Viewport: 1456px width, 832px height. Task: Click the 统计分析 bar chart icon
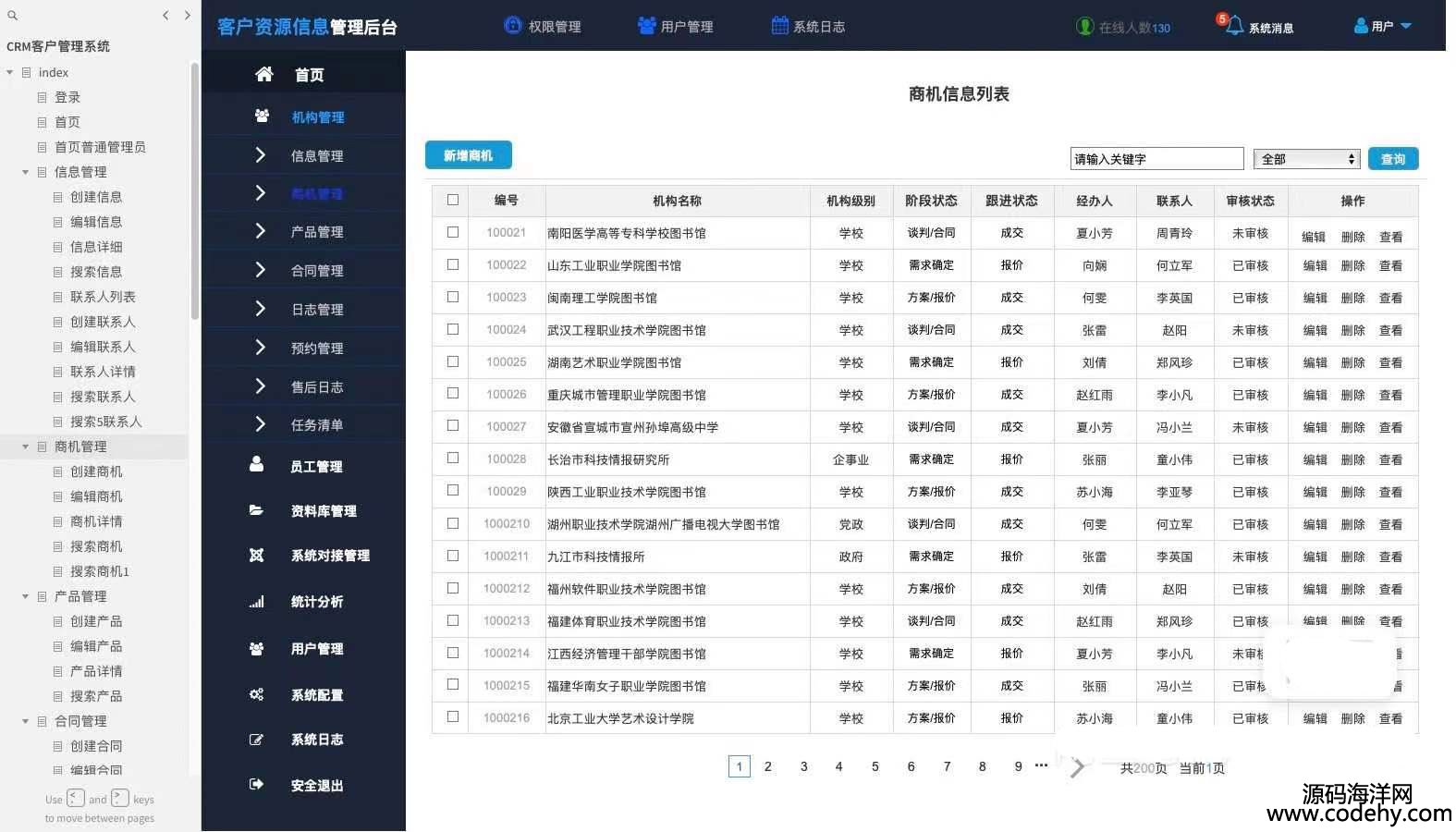click(x=256, y=602)
